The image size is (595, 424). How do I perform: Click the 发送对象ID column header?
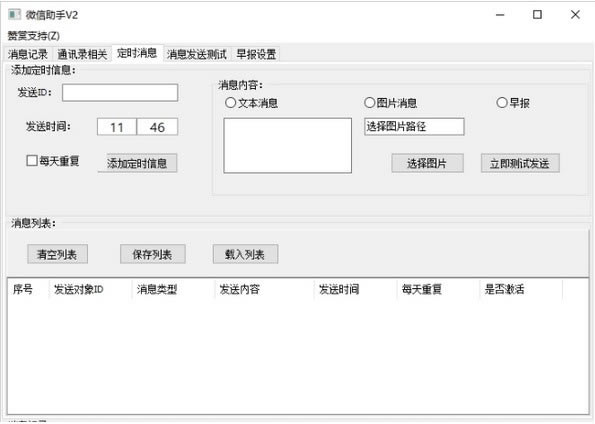[90, 289]
